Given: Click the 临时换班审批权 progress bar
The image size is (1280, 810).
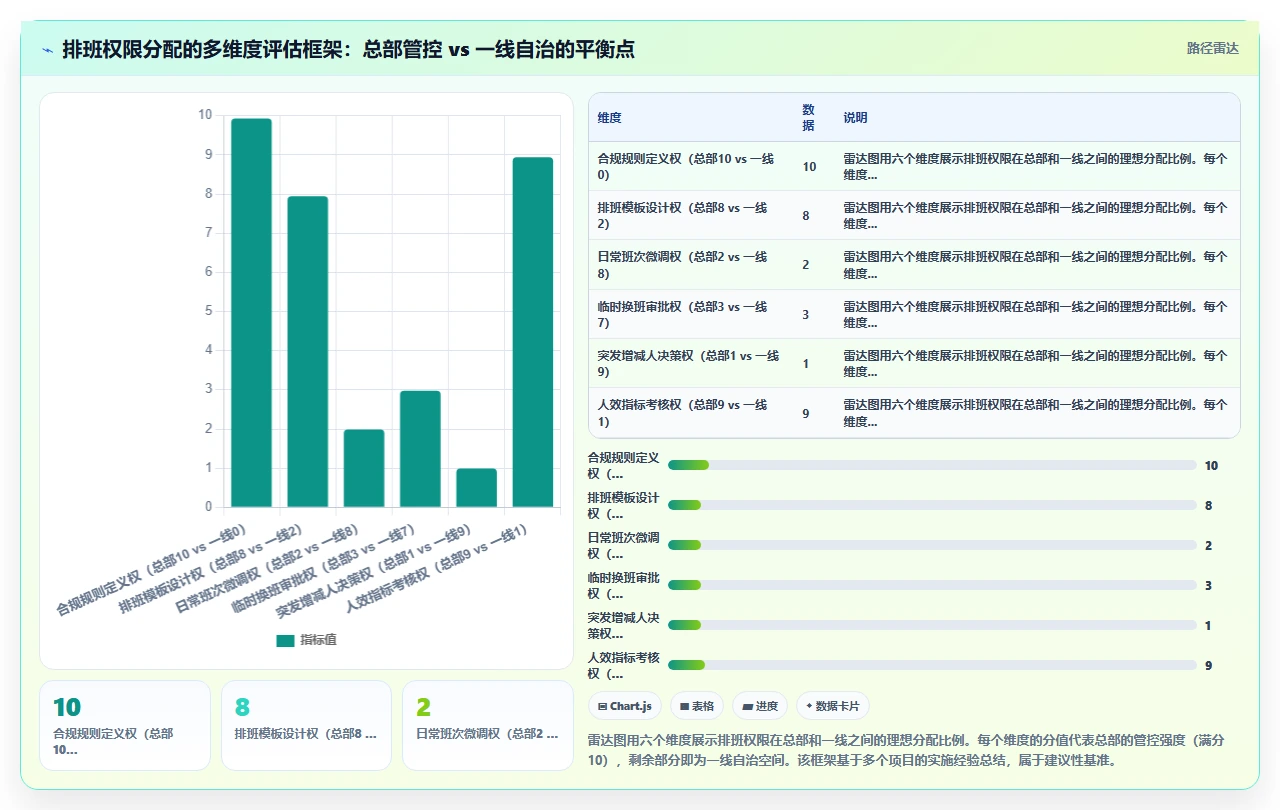Looking at the screenshot, I should click(x=932, y=585).
